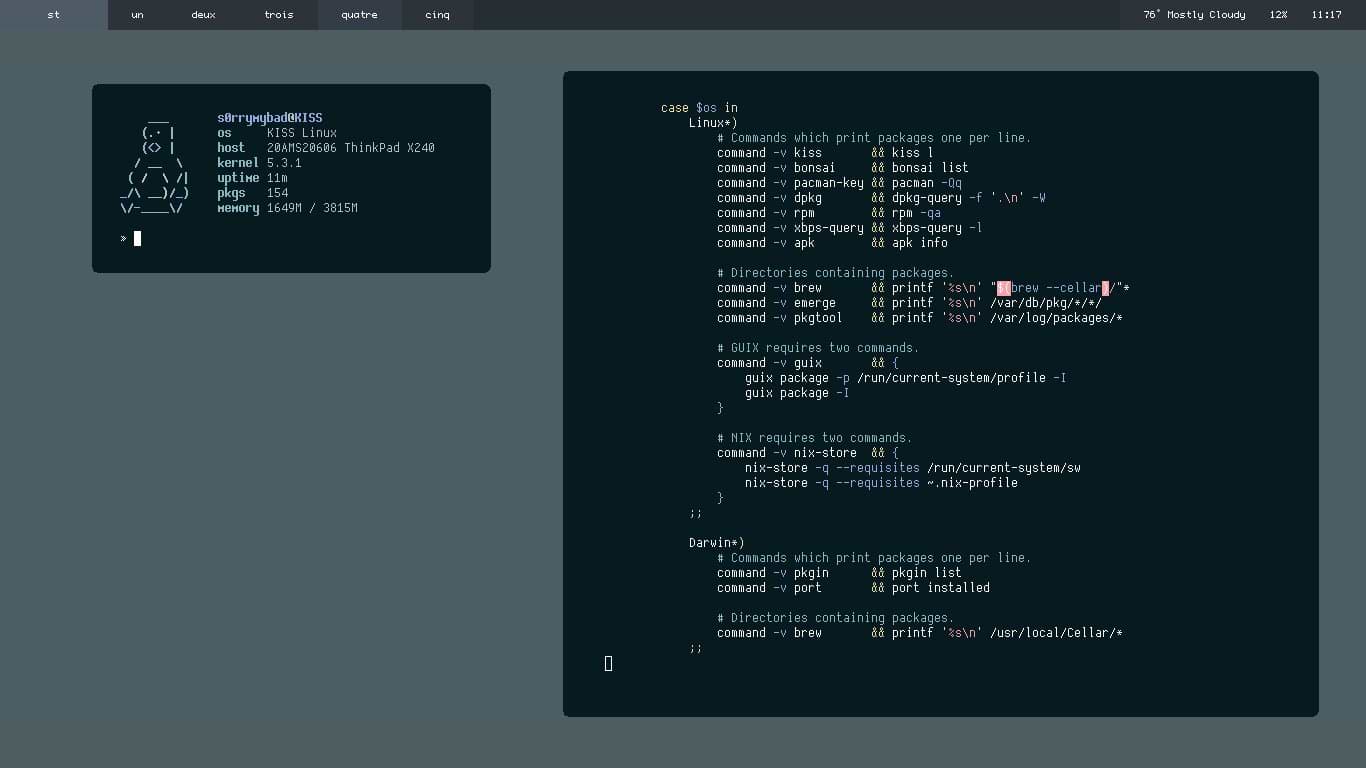
Task: Switch to the 'un' workspace tab
Action: coord(137,15)
